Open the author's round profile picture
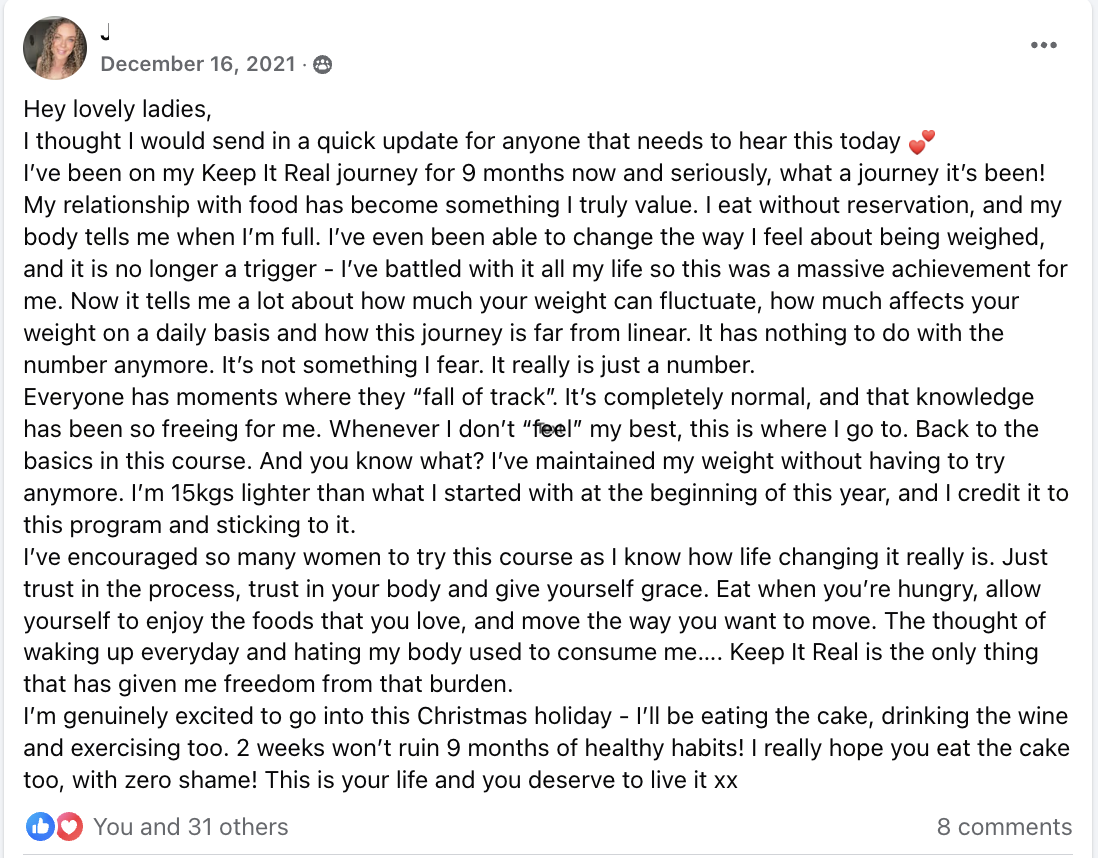Viewport: 1098px width, 858px height. pos(55,48)
